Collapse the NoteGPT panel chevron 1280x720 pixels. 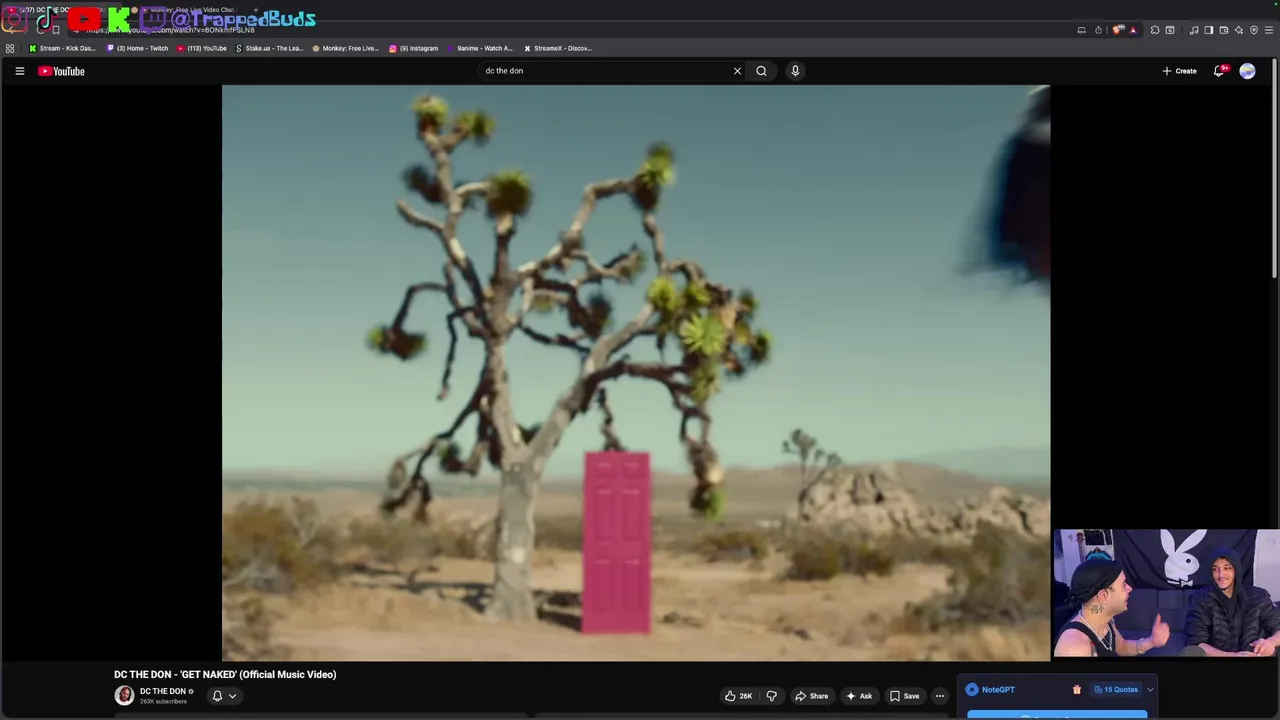tap(1150, 689)
